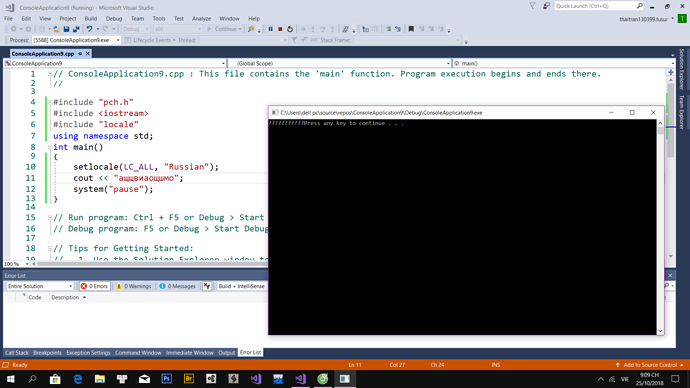Open the Action Center notifications
Viewport: 690px width, 388px height.
pyautogui.click(x=675, y=379)
